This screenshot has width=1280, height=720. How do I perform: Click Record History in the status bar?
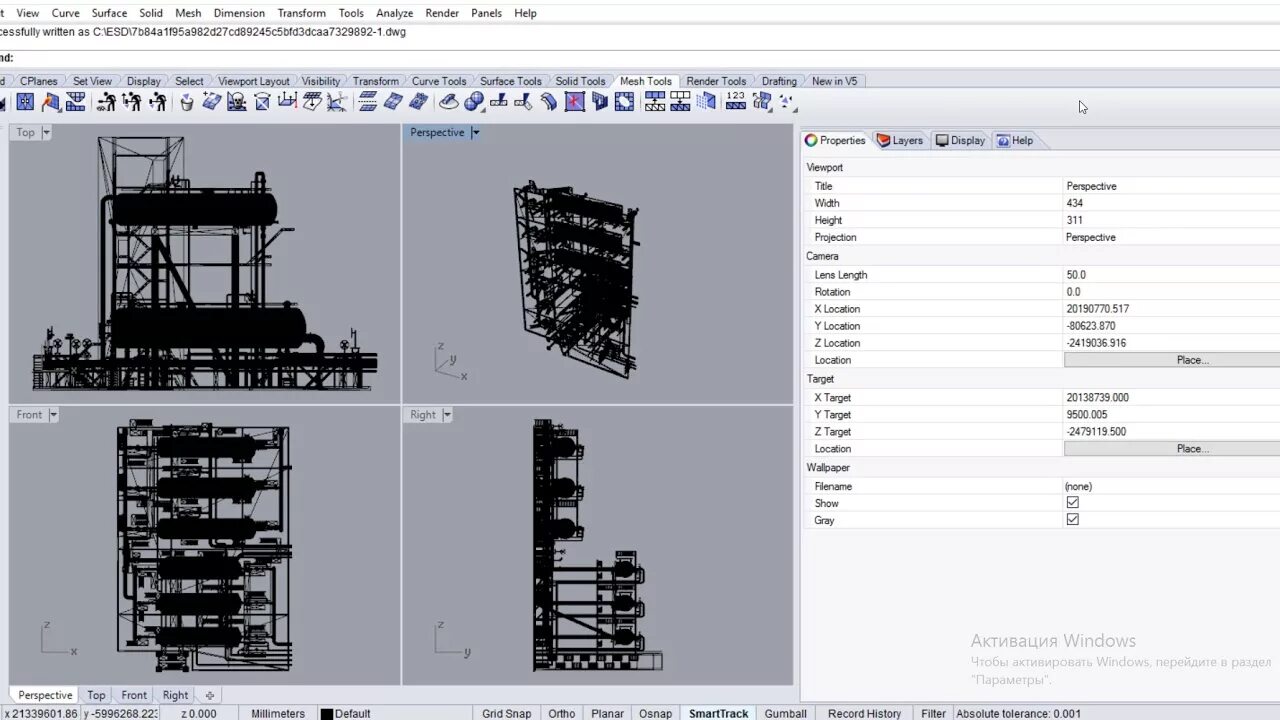coord(865,713)
